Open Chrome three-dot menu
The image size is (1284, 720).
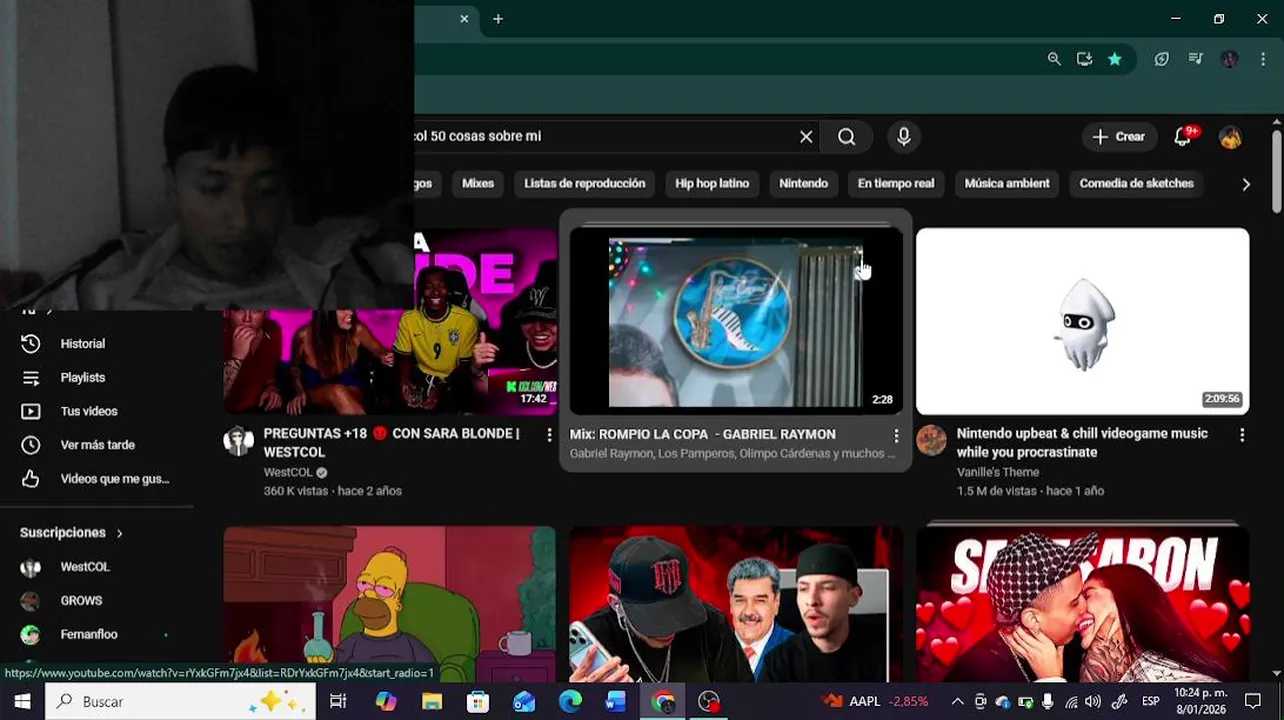coord(1263,59)
